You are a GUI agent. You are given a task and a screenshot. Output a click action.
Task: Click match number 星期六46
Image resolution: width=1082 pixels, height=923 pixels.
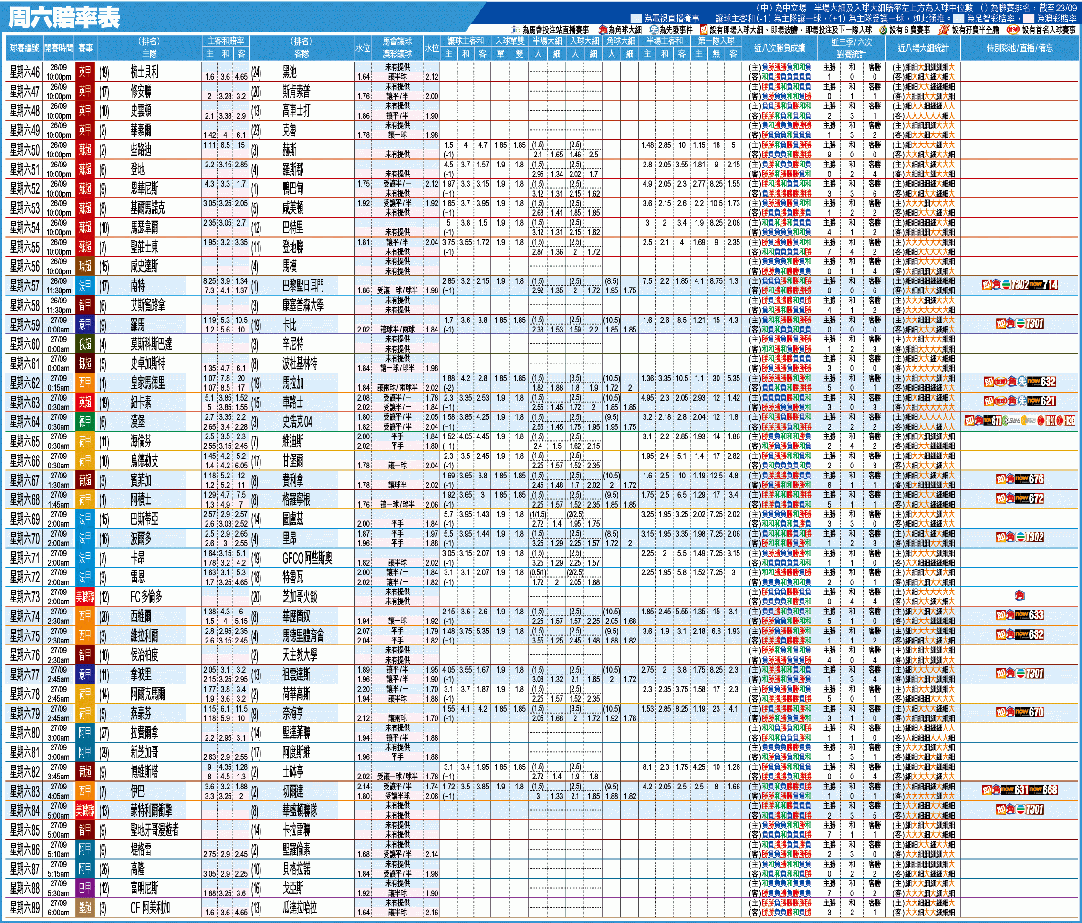(x=25, y=72)
